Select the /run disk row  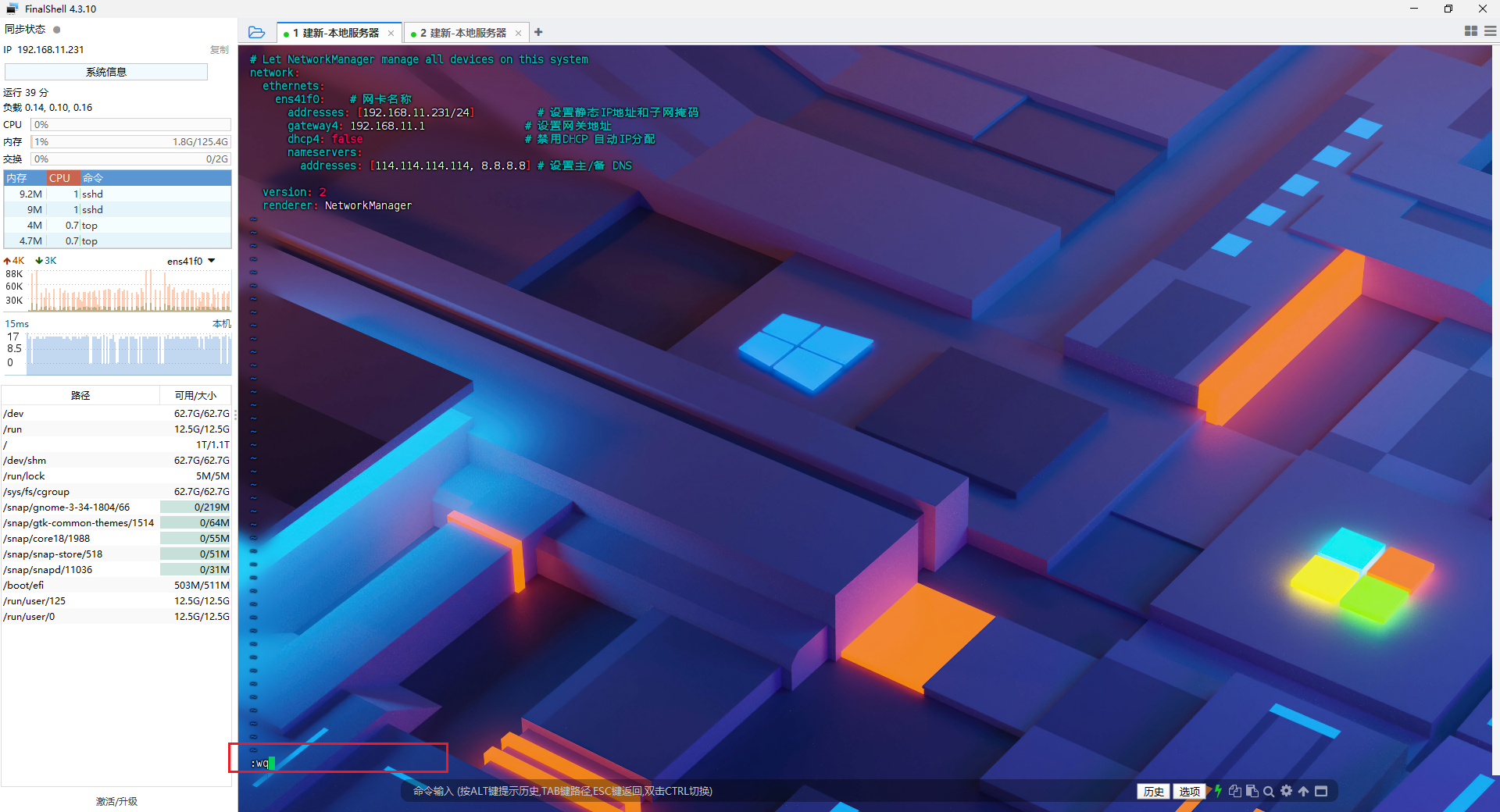point(116,429)
